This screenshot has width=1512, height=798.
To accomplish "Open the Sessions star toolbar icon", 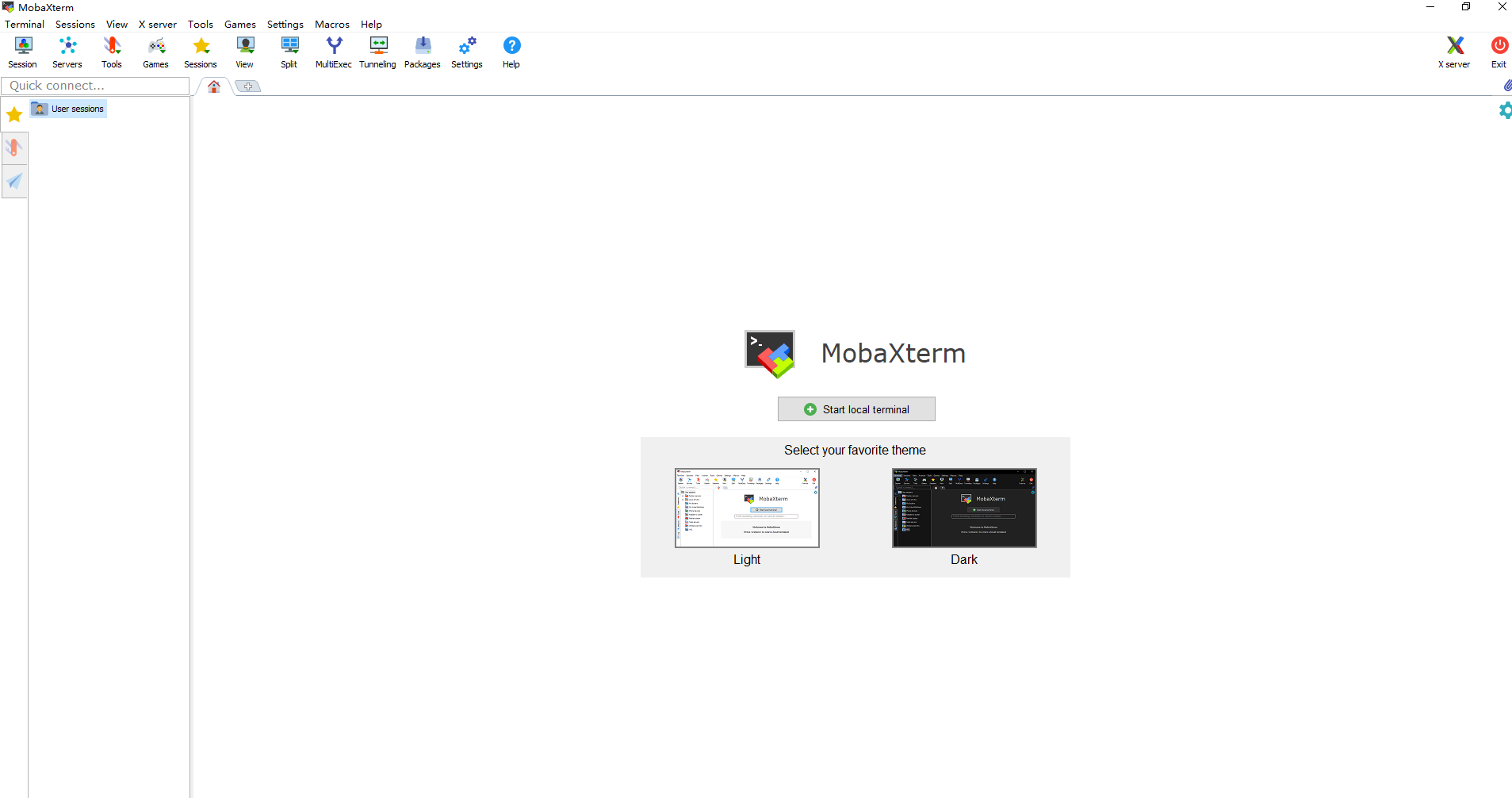I will click(201, 52).
